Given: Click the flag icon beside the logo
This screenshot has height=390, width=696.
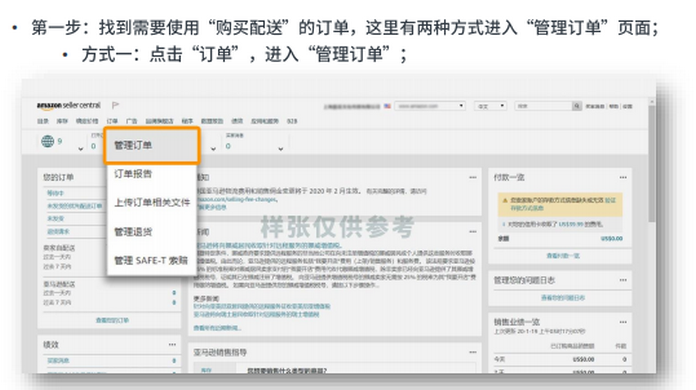Looking at the screenshot, I should [x=115, y=105].
